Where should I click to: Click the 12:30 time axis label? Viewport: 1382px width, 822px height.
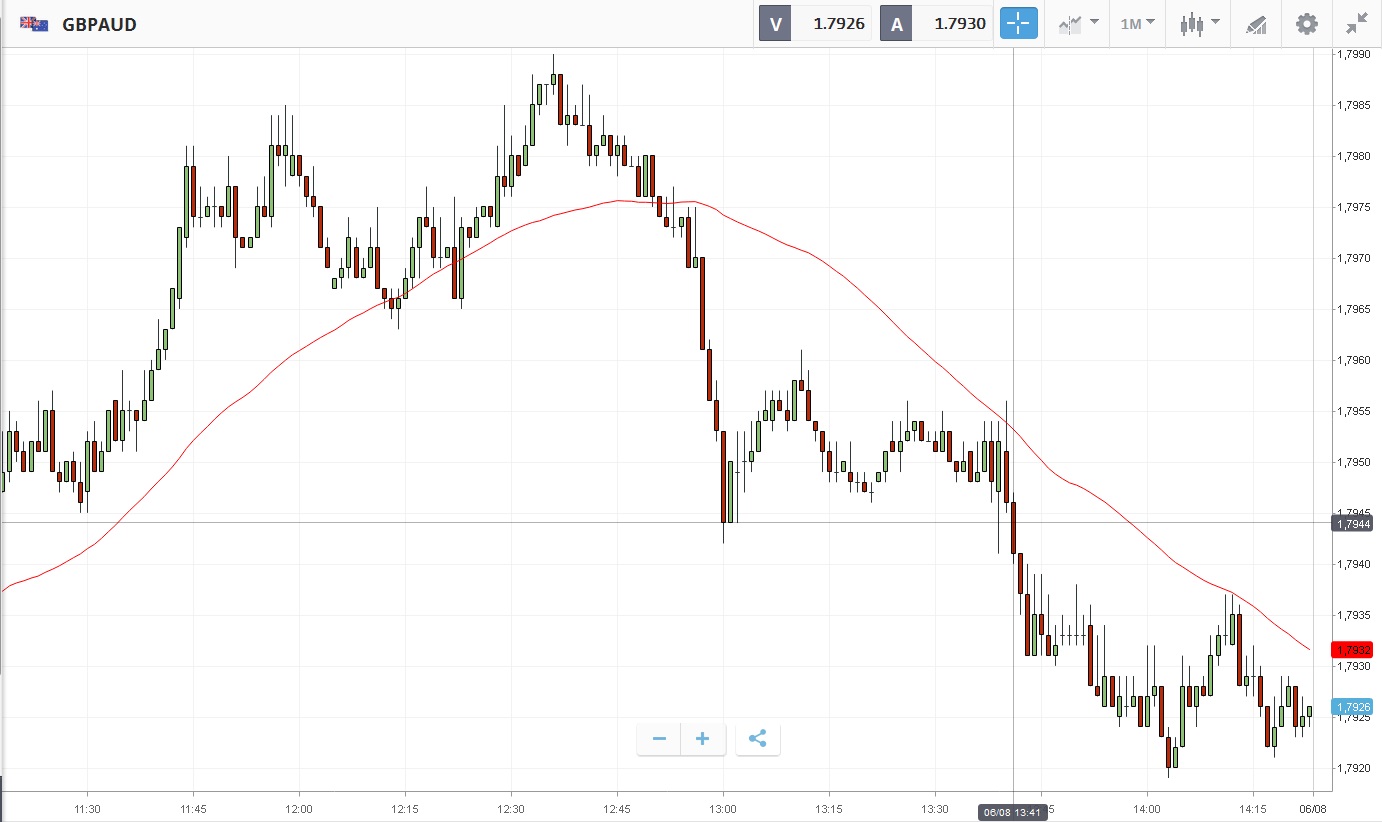pos(510,808)
